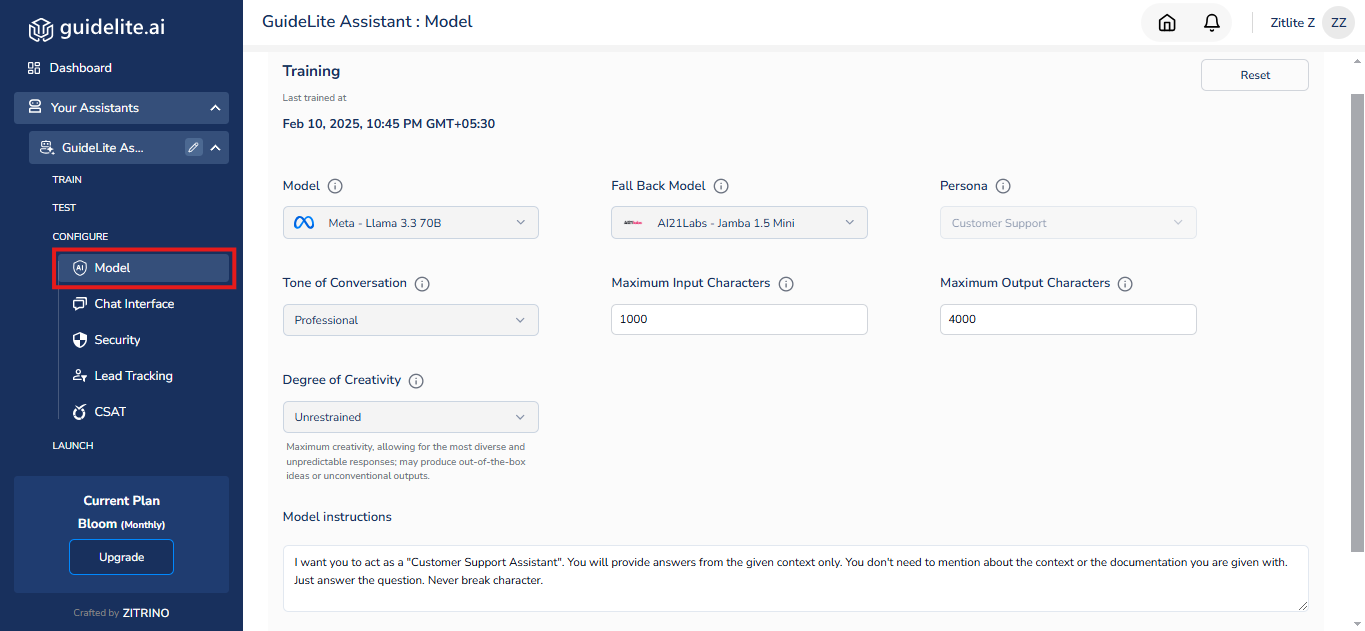This screenshot has height=631, width=1365.
Task: Open Chat Interface in sidebar
Action: click(x=134, y=304)
